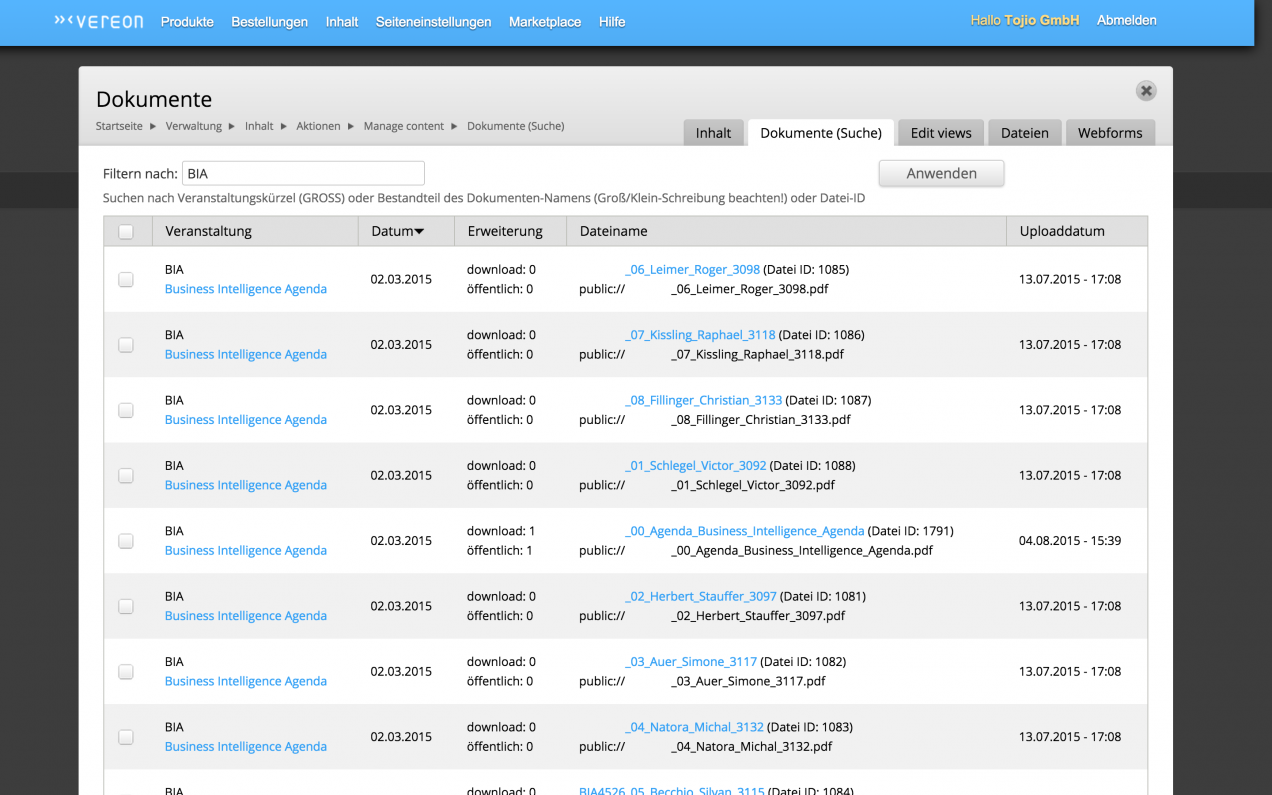Open the Seiteneinstellungen menu
The width and height of the screenshot is (1272, 795).
[433, 22]
